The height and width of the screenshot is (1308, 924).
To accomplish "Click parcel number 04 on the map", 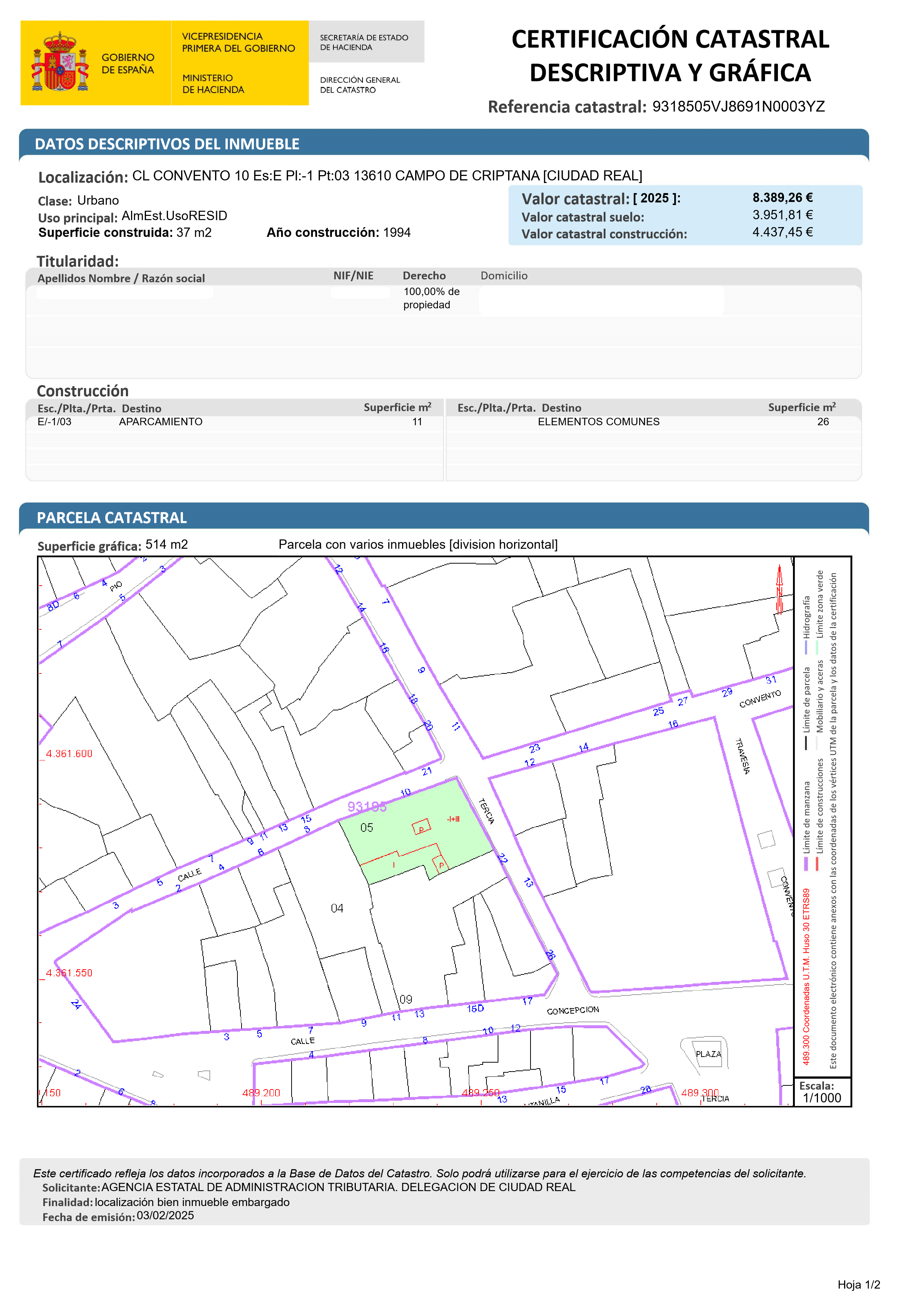I will coord(337,908).
